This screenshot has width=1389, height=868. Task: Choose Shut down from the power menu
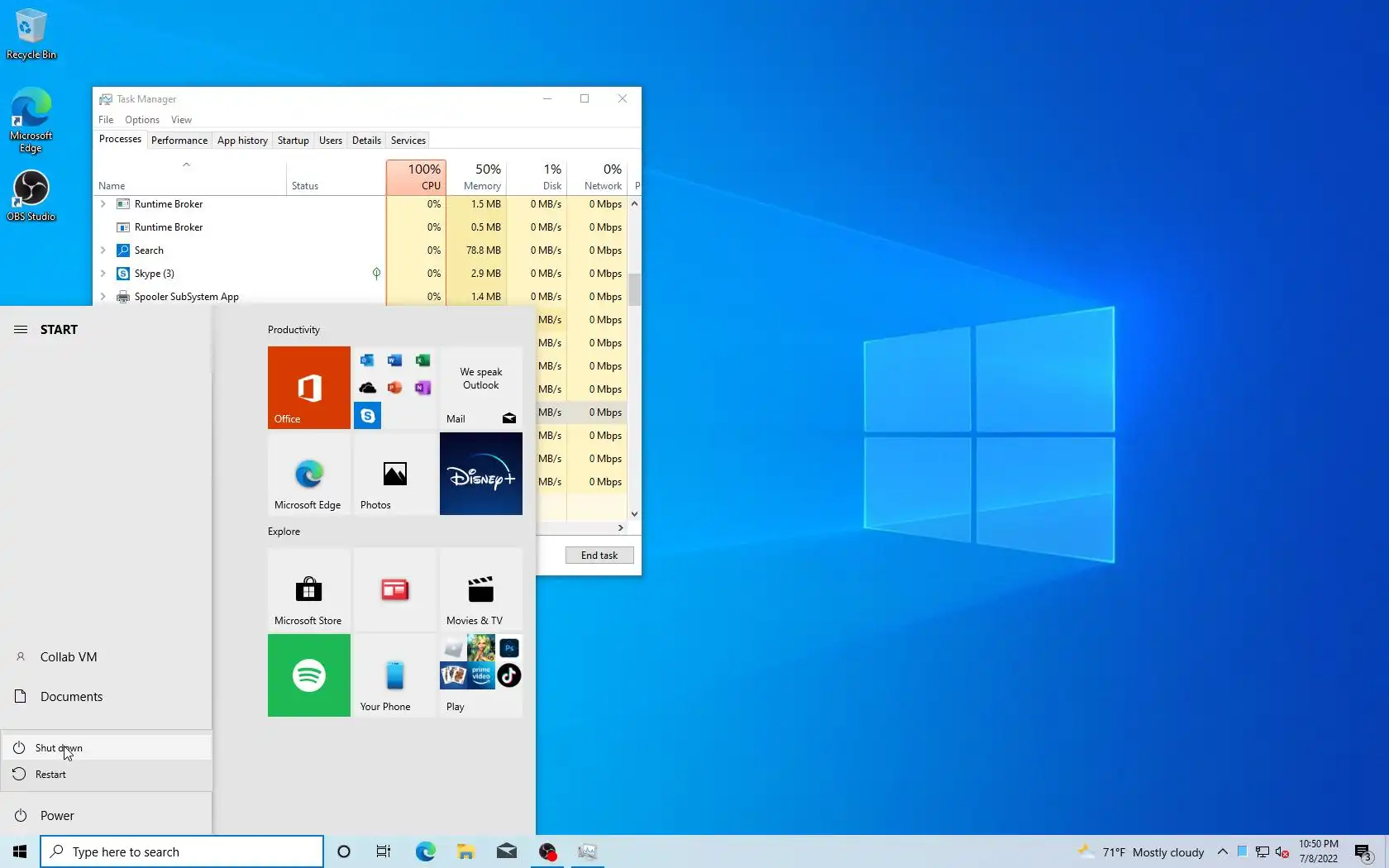(106, 748)
